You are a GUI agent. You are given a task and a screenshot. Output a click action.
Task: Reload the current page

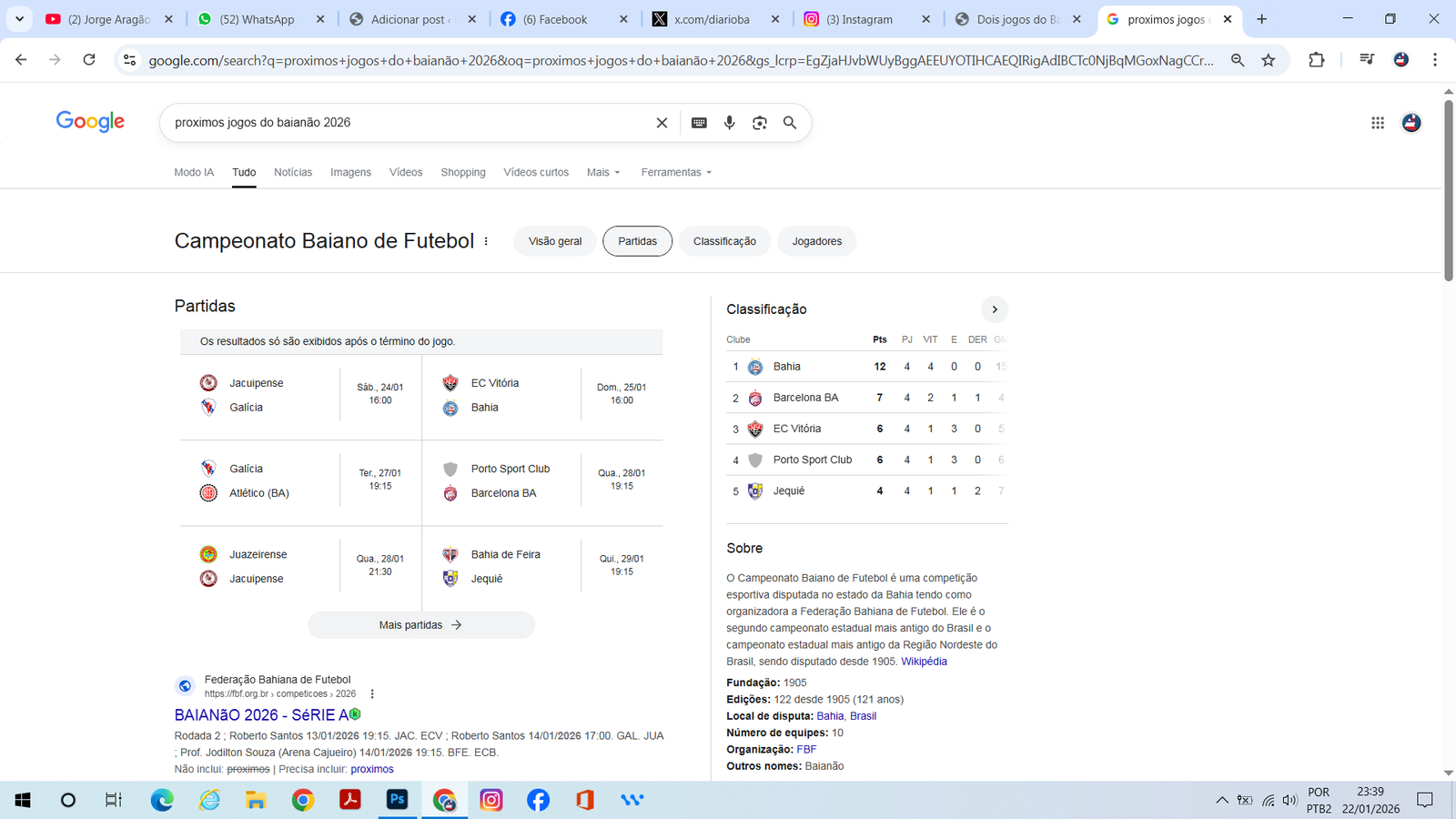click(x=89, y=60)
